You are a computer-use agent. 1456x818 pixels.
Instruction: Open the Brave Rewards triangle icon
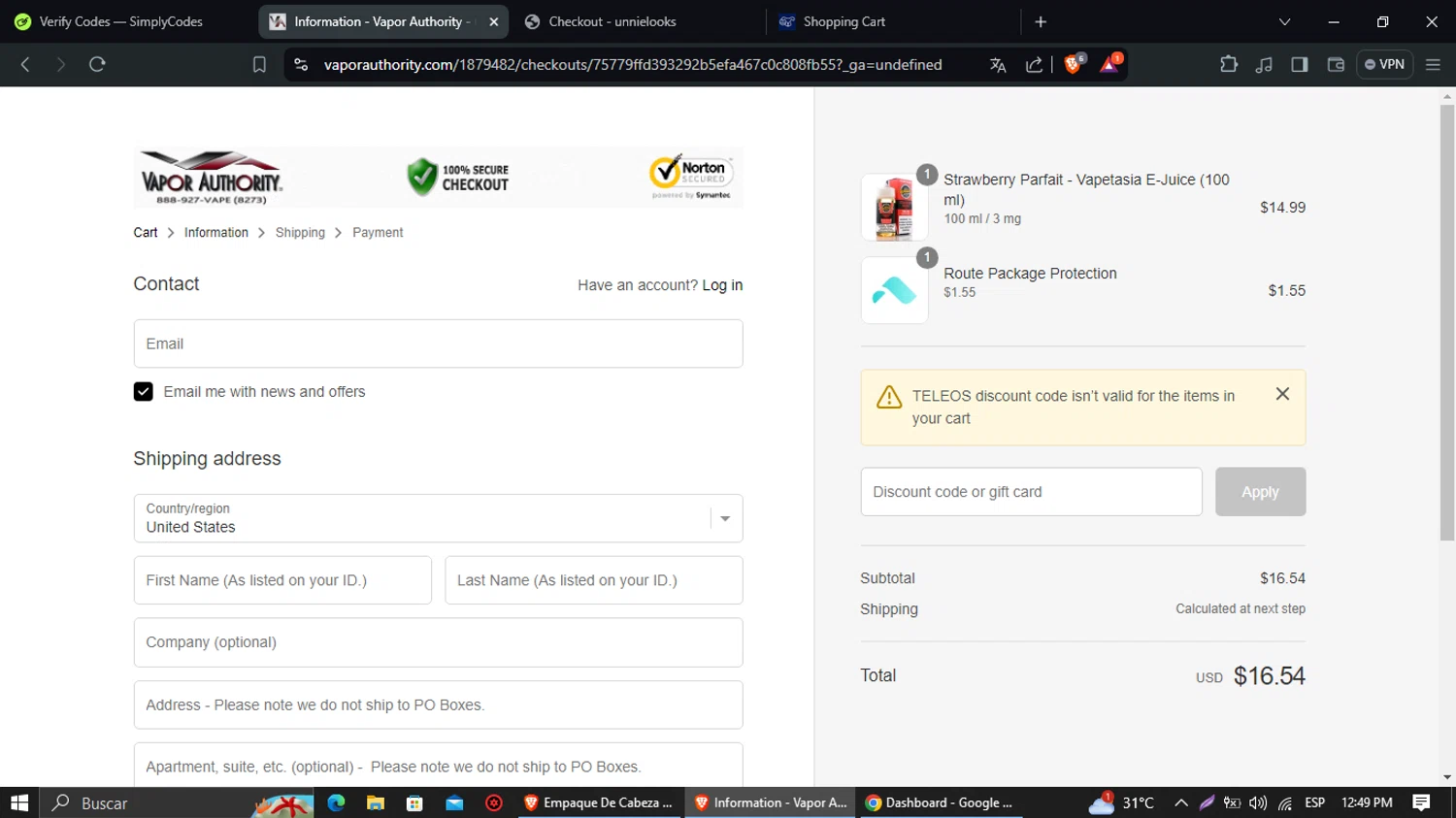tap(1110, 64)
